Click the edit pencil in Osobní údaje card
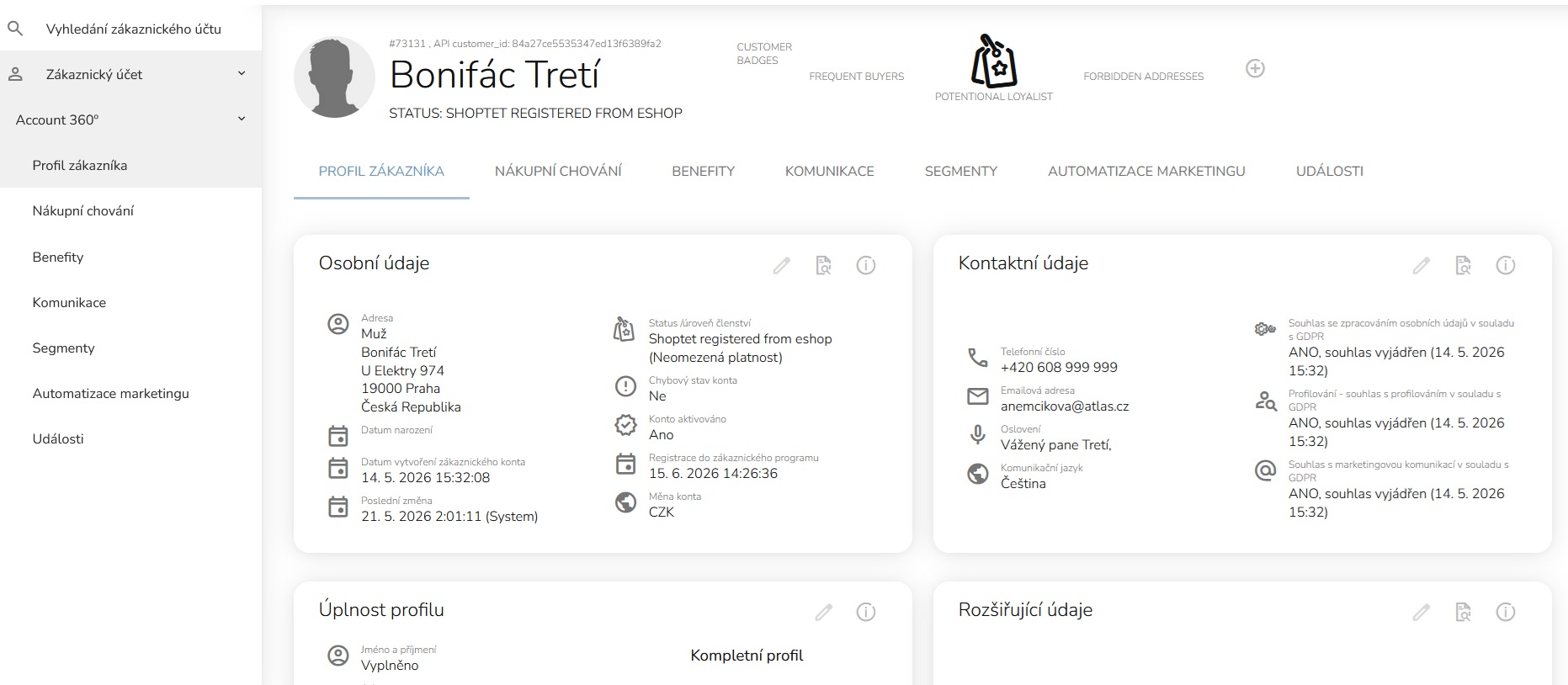Viewport: 1568px width, 685px height. (782, 266)
